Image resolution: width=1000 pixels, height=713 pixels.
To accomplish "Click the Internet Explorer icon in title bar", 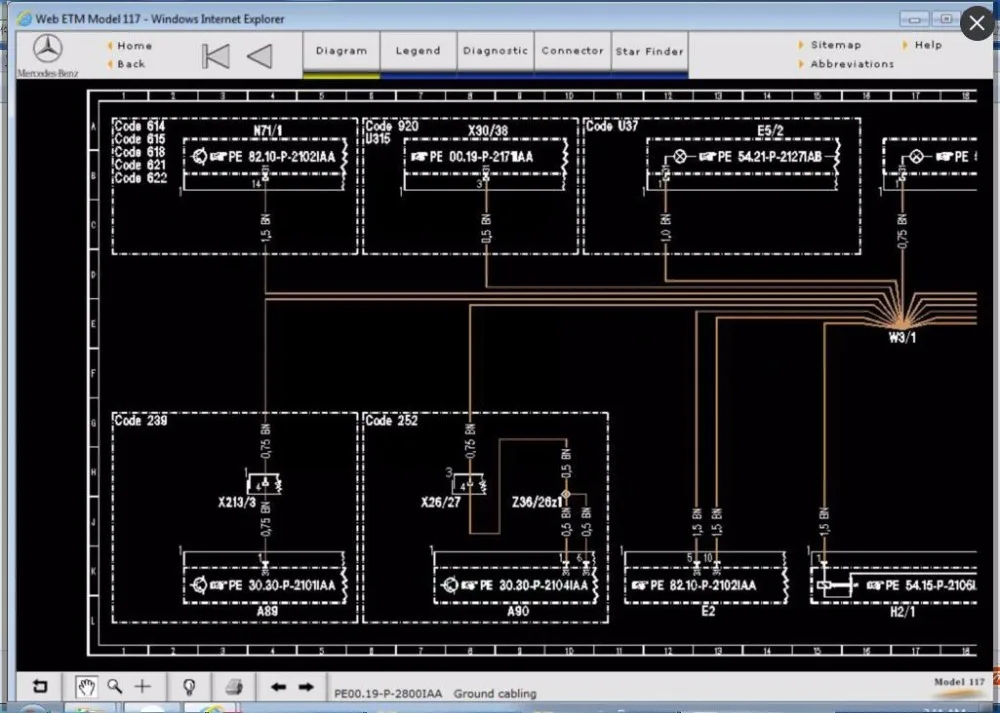I will 24,19.
